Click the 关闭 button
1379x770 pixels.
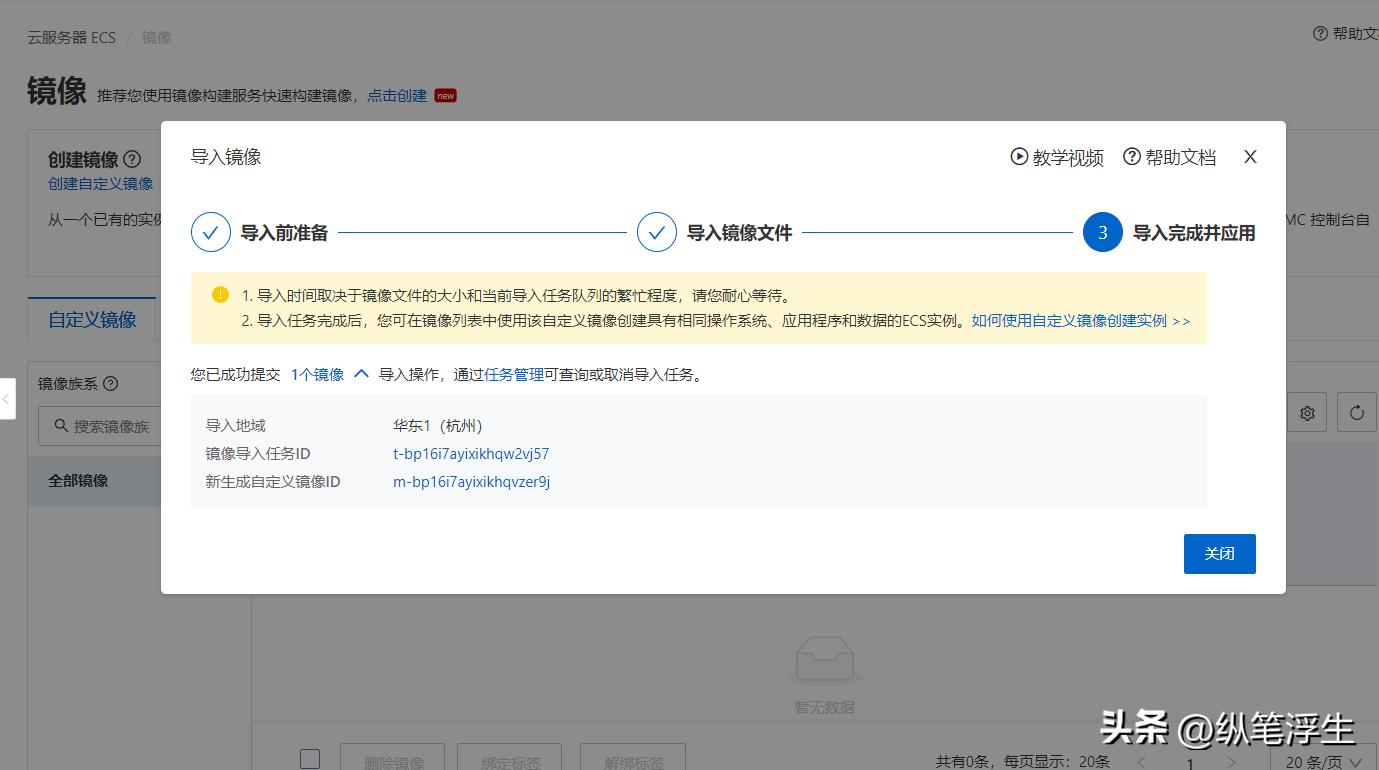(x=1219, y=553)
